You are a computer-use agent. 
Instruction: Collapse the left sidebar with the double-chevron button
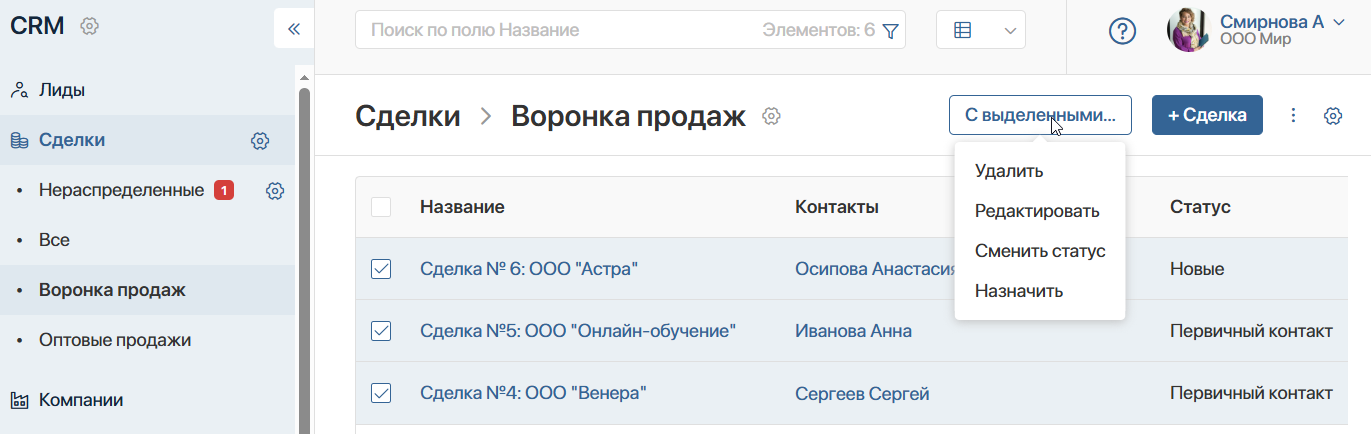294,28
